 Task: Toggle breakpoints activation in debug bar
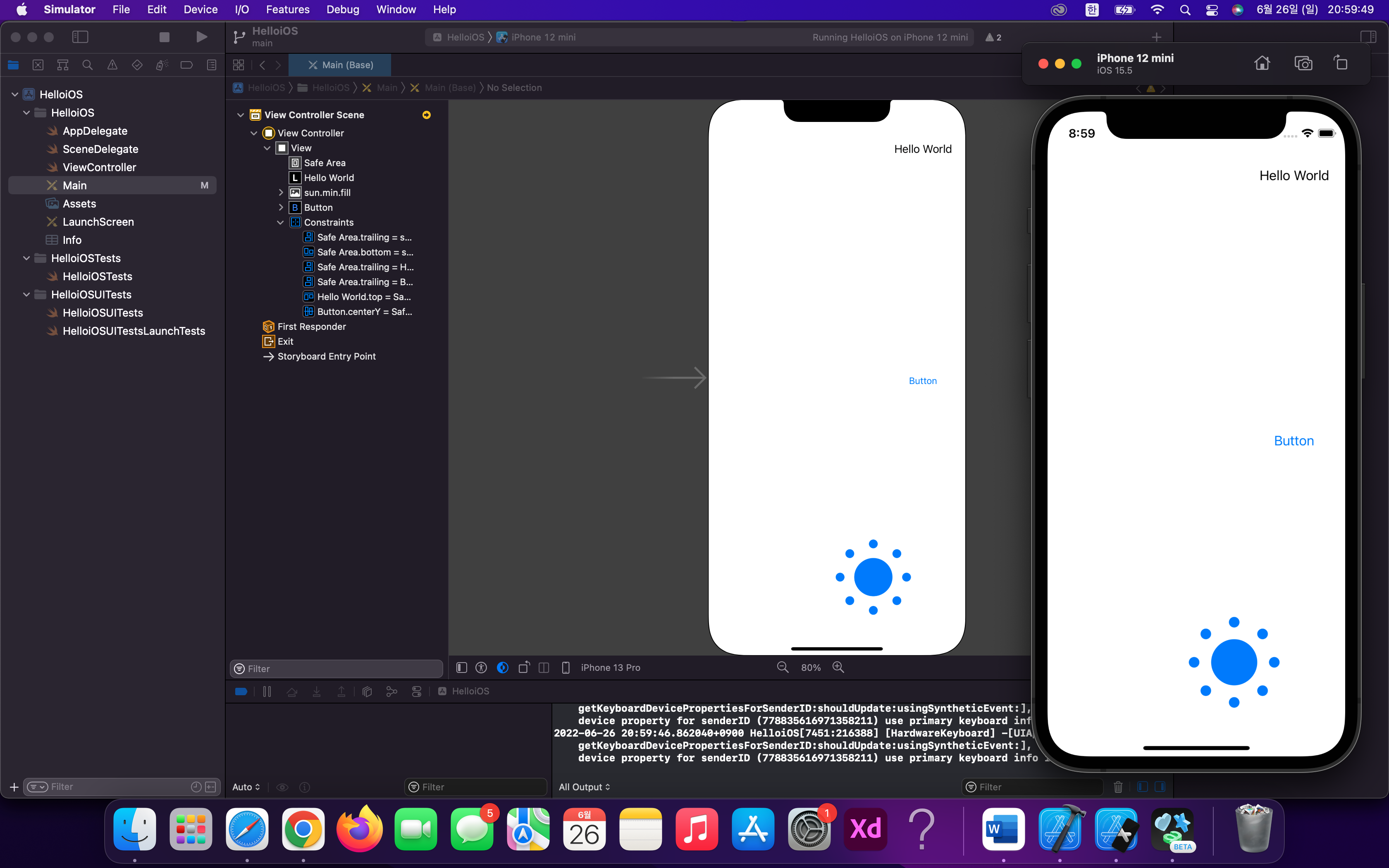241,691
